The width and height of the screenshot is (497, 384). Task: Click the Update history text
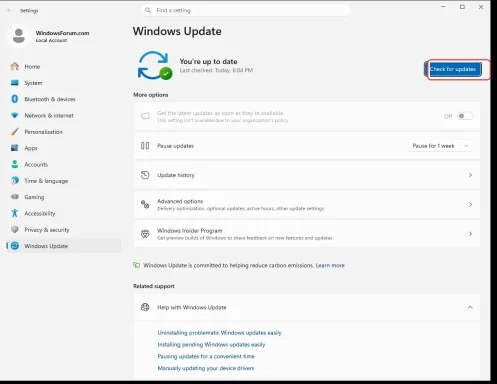pos(176,175)
